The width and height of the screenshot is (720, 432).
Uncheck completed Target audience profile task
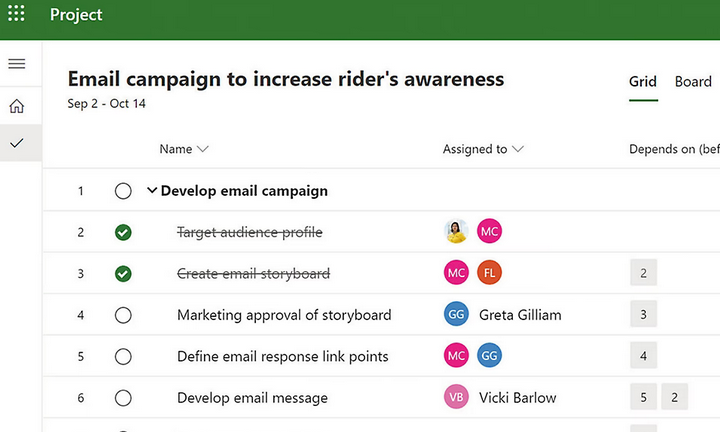pyautogui.click(x=123, y=232)
